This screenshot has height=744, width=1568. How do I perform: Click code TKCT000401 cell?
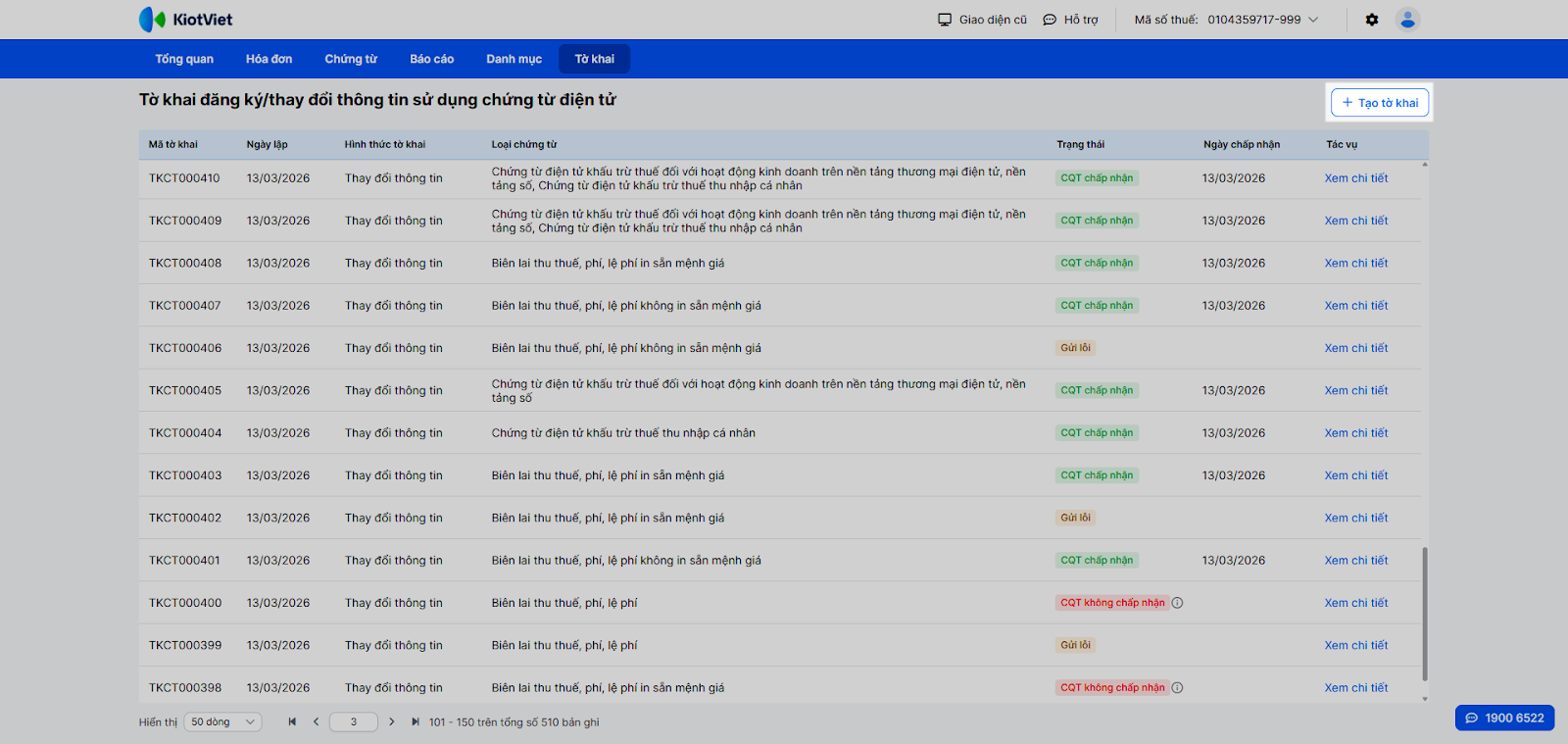tap(185, 561)
